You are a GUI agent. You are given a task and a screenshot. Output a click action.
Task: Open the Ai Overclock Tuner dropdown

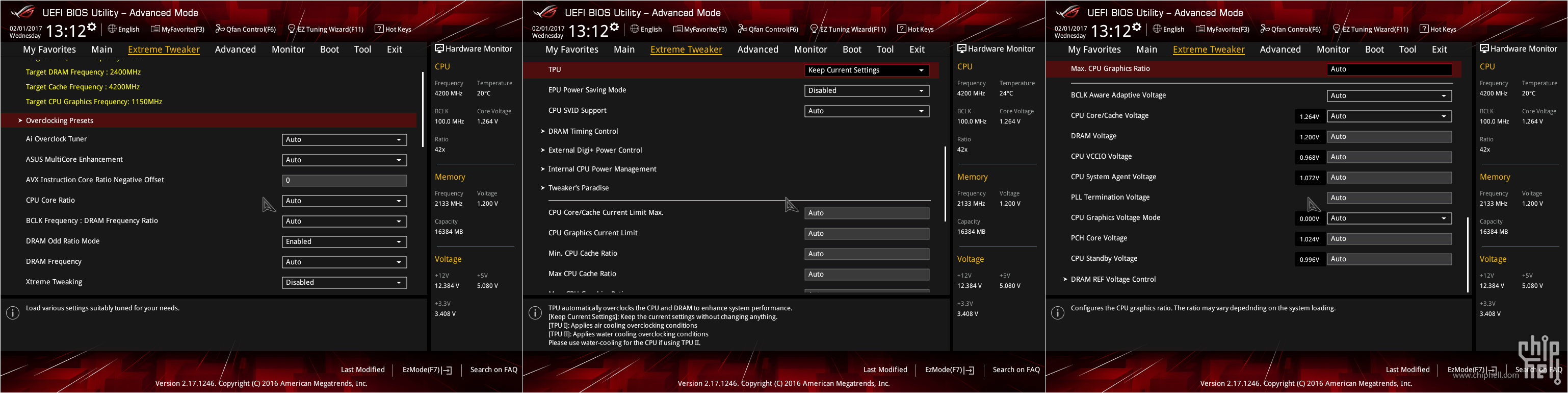tap(344, 139)
